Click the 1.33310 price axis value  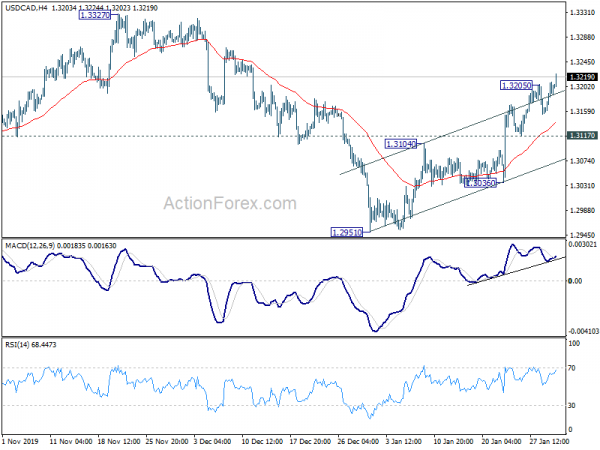[582, 13]
